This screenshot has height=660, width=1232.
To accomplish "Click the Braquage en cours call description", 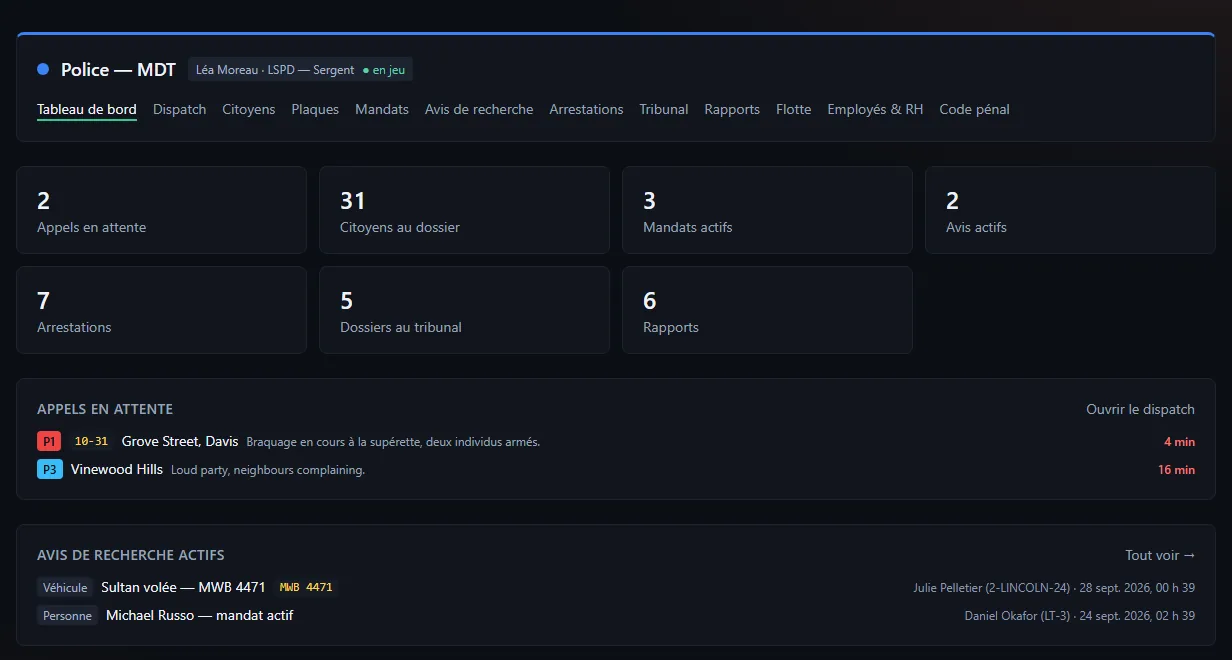I will (x=393, y=442).
